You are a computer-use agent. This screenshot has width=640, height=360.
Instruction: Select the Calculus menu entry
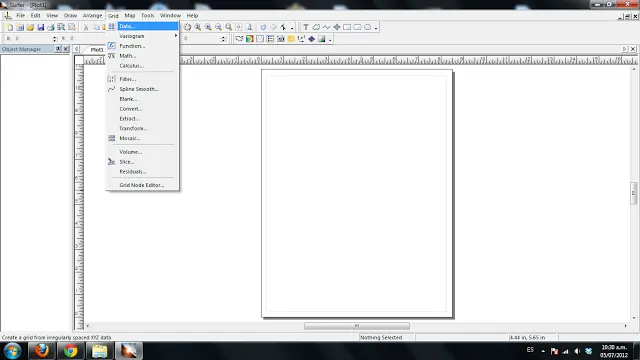coord(142,66)
